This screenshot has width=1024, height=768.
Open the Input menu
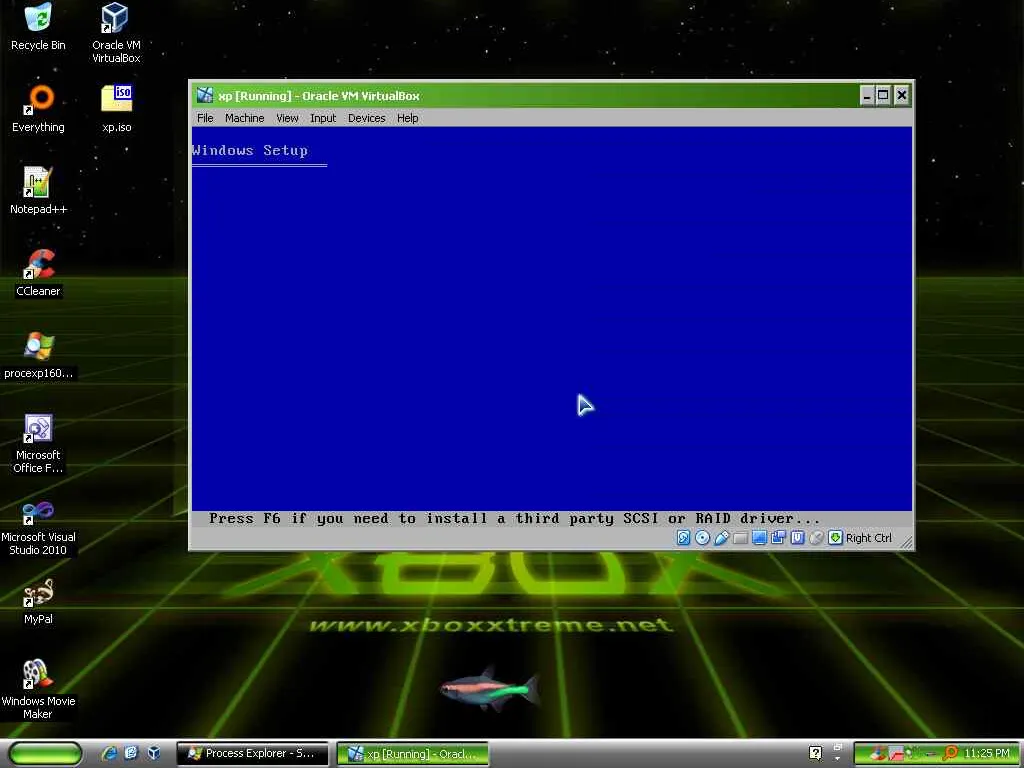coord(323,118)
